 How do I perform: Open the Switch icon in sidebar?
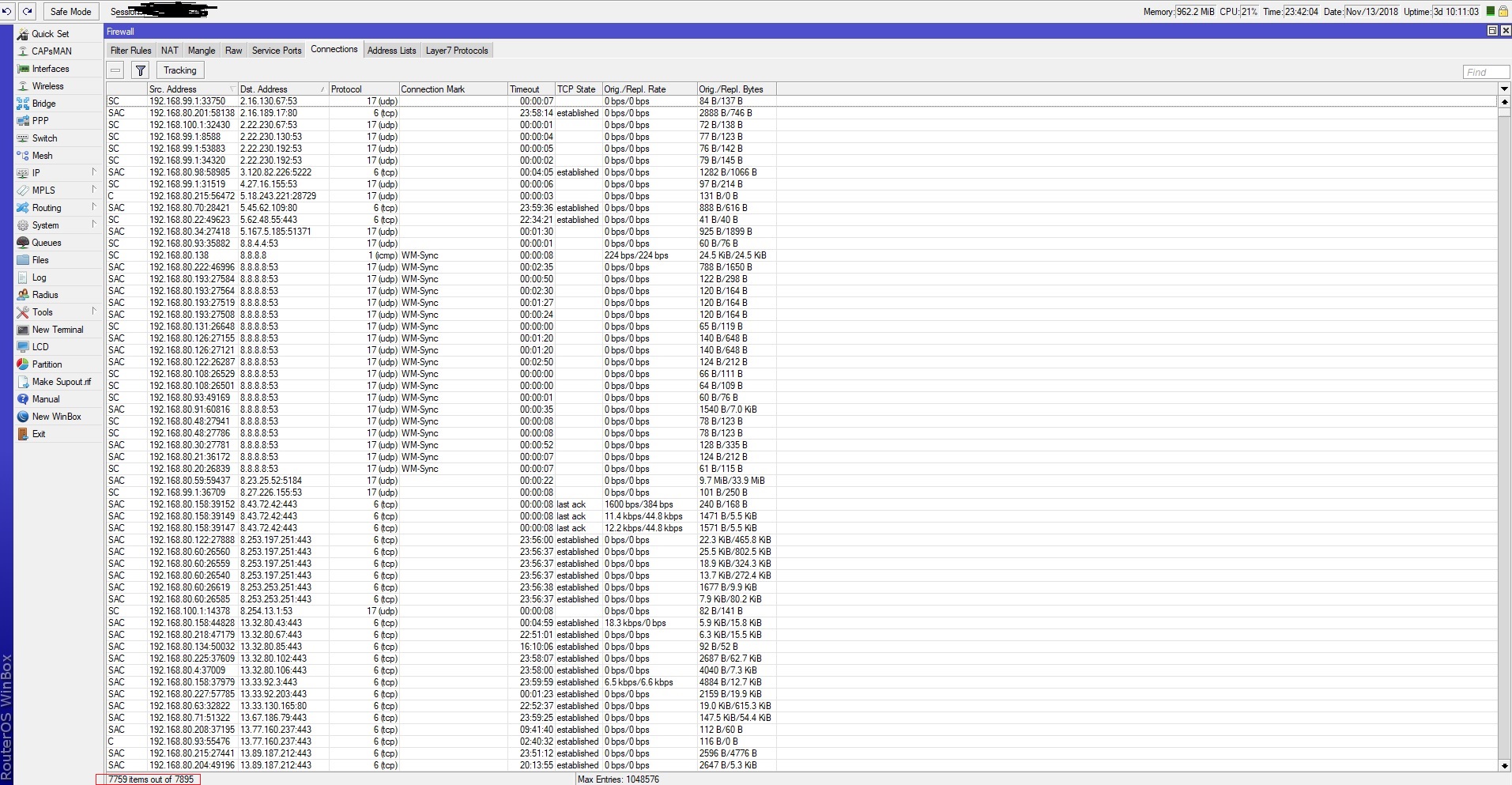point(23,138)
